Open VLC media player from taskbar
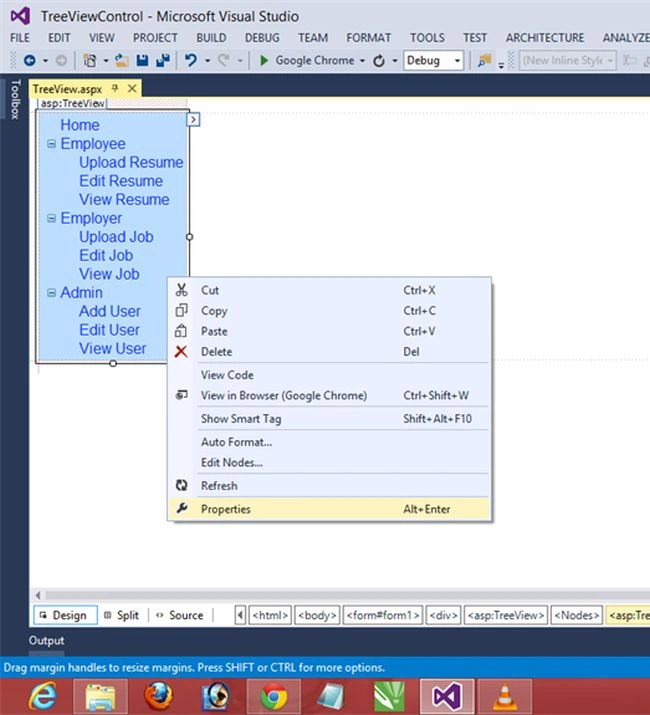Viewport: 650px width, 715px height. 505,696
